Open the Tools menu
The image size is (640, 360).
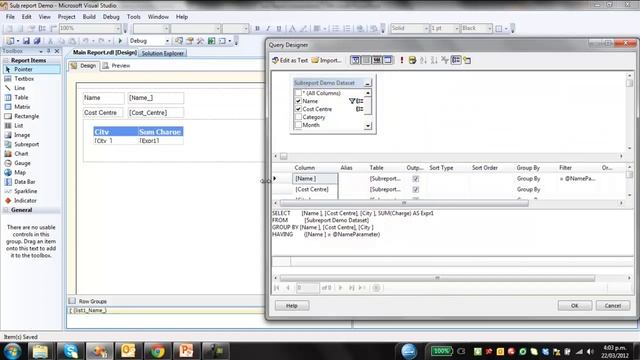[x=133, y=17]
